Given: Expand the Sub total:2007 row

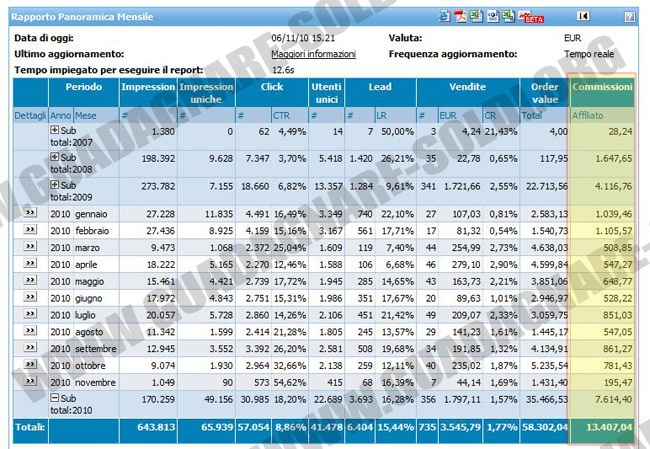Looking at the screenshot, I should pyautogui.click(x=54, y=130).
